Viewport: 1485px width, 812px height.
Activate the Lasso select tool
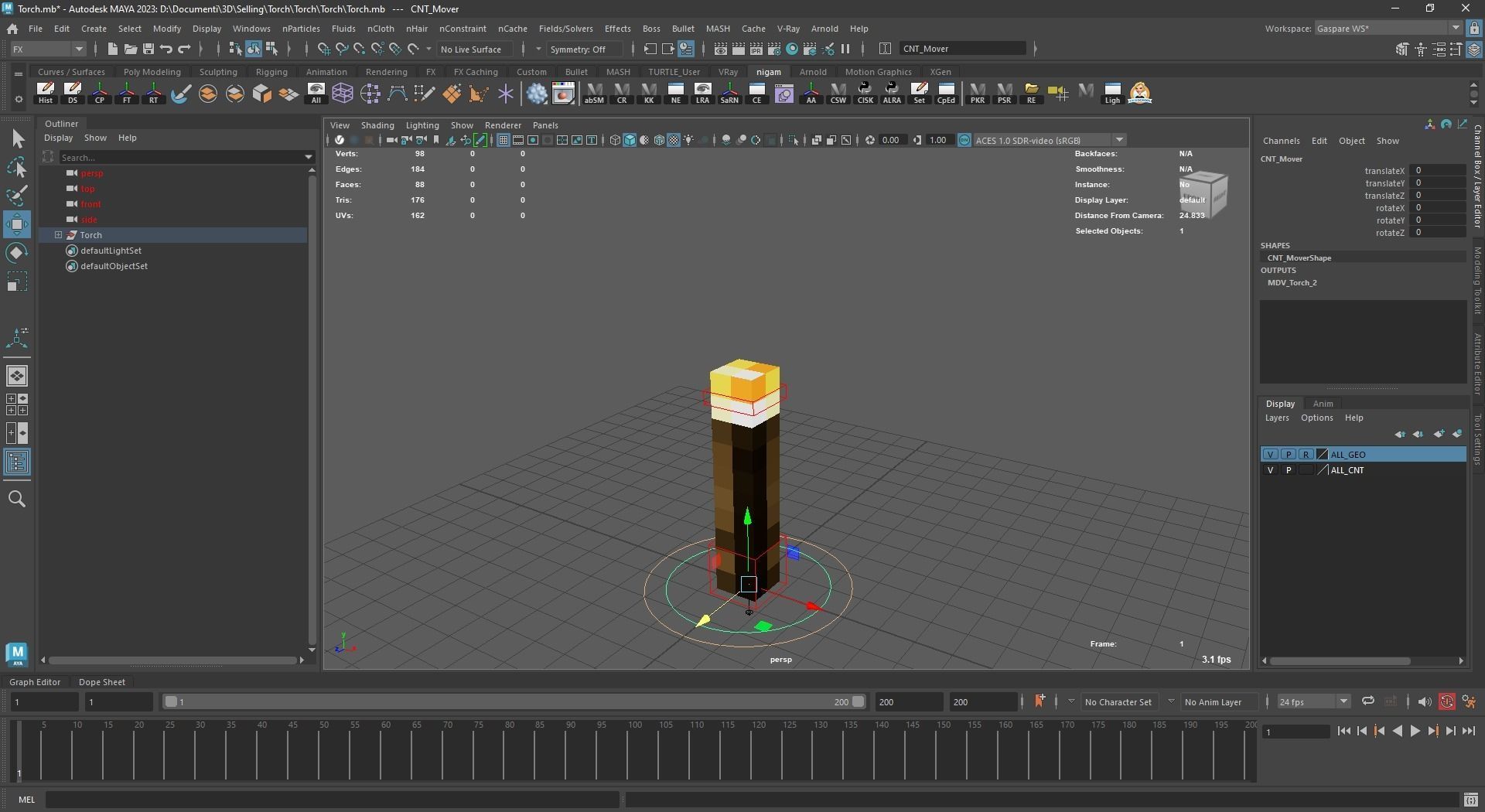pyautogui.click(x=17, y=167)
